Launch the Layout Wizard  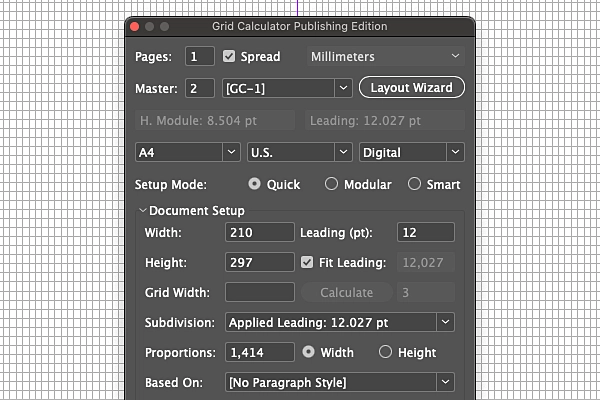[x=412, y=87]
